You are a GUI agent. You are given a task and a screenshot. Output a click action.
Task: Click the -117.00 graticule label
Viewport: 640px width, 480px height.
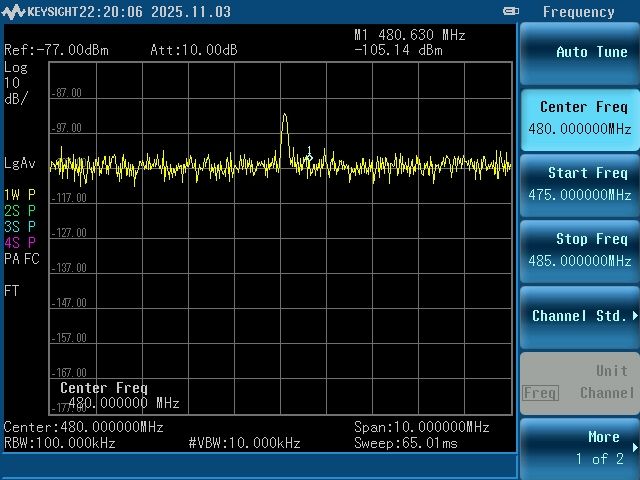click(69, 198)
